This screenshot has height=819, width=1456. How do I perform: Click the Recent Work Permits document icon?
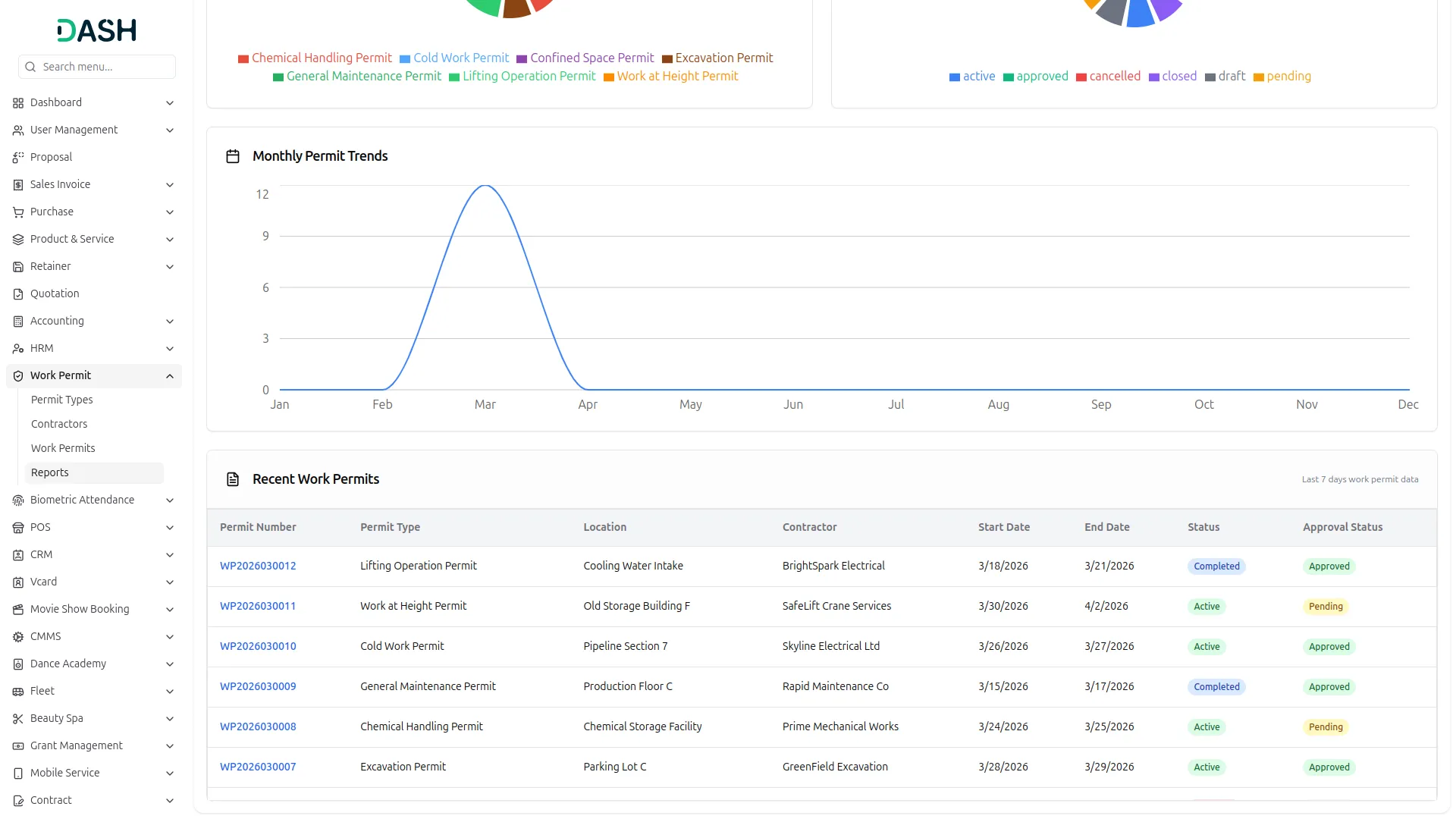coord(233,479)
